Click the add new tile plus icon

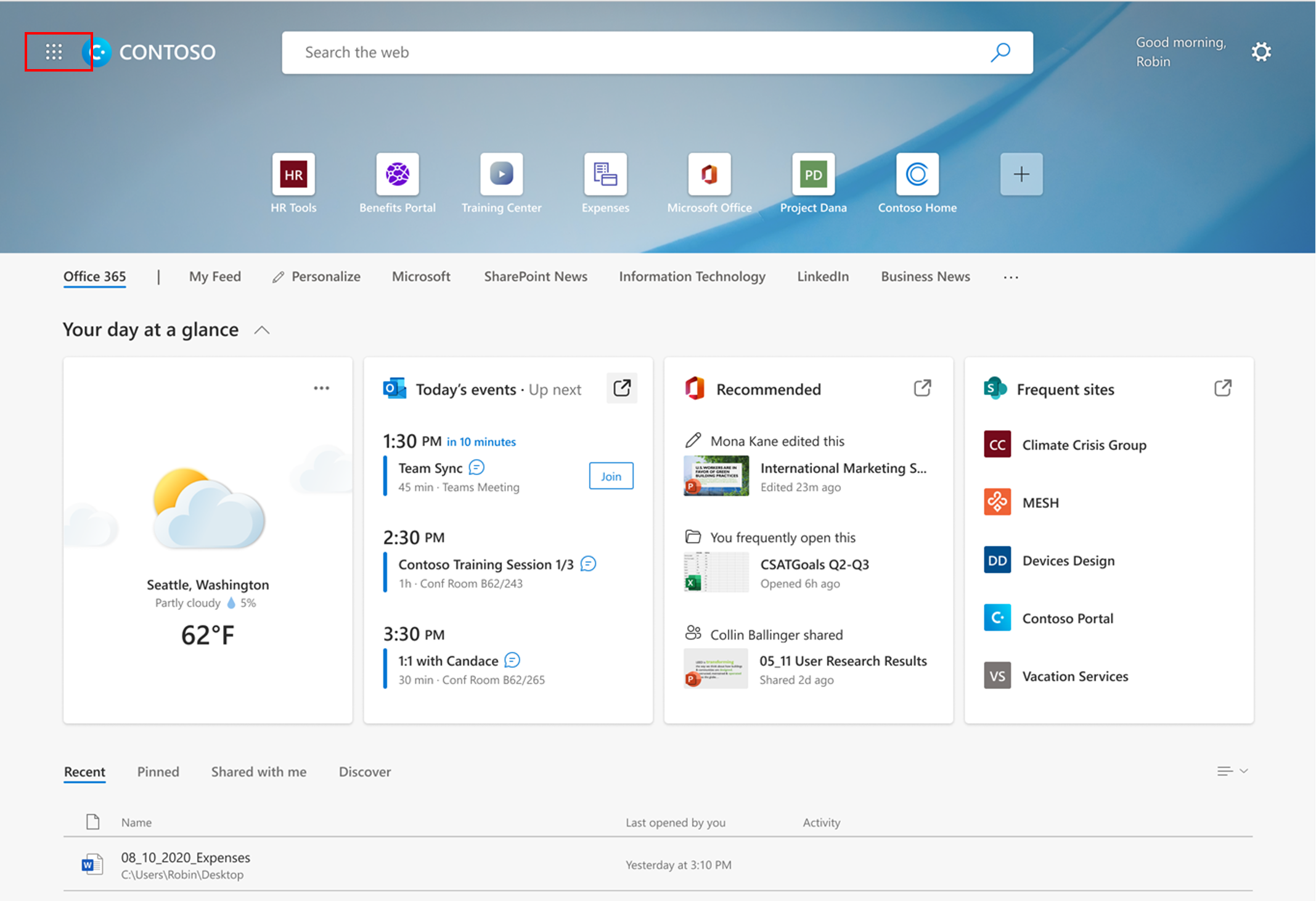pyautogui.click(x=1021, y=175)
